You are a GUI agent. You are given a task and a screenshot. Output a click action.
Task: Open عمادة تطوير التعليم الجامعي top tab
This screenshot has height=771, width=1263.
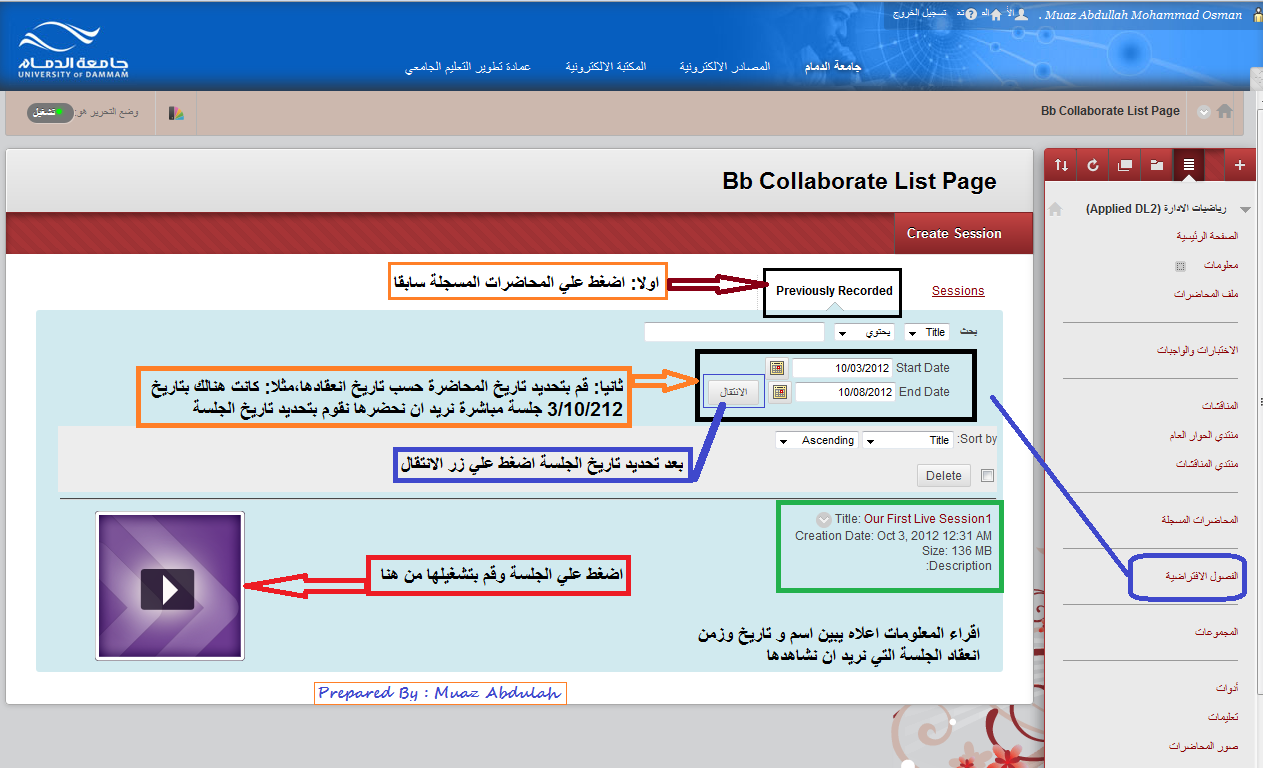pyautogui.click(x=467, y=67)
